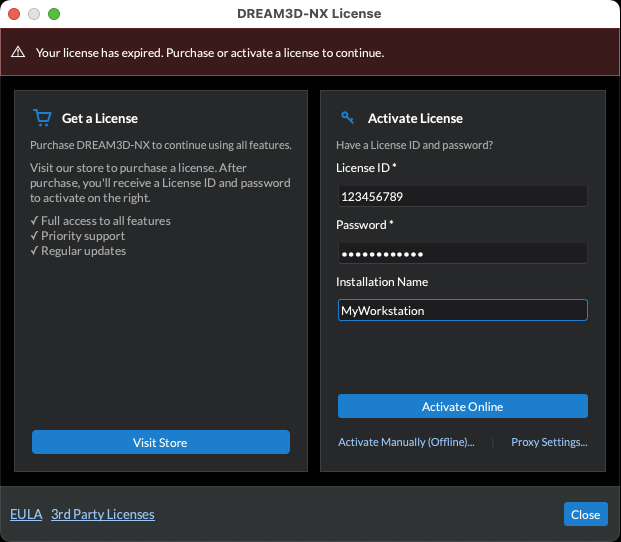This screenshot has height=542, width=621.
Task: Click the key icon beside Activate License
Action: point(347,117)
